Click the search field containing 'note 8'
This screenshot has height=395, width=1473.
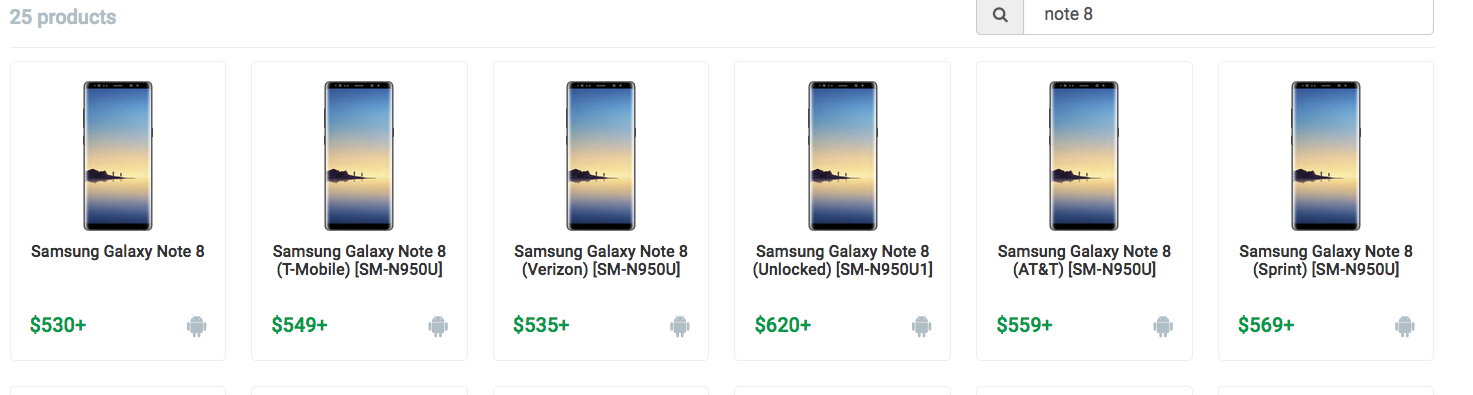[1228, 15]
